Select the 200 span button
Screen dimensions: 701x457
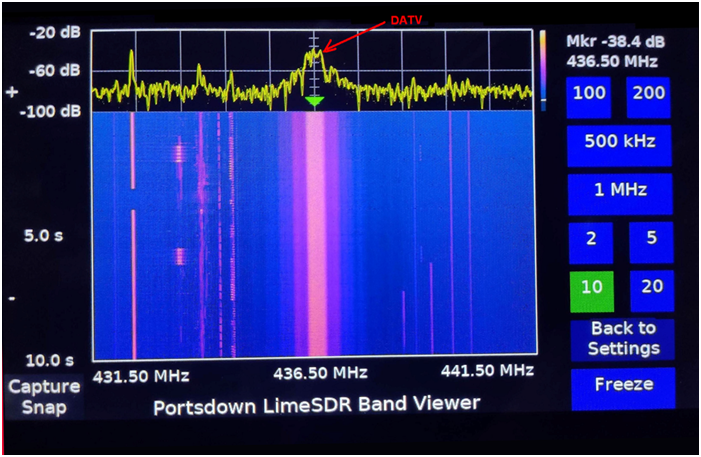tap(650, 95)
